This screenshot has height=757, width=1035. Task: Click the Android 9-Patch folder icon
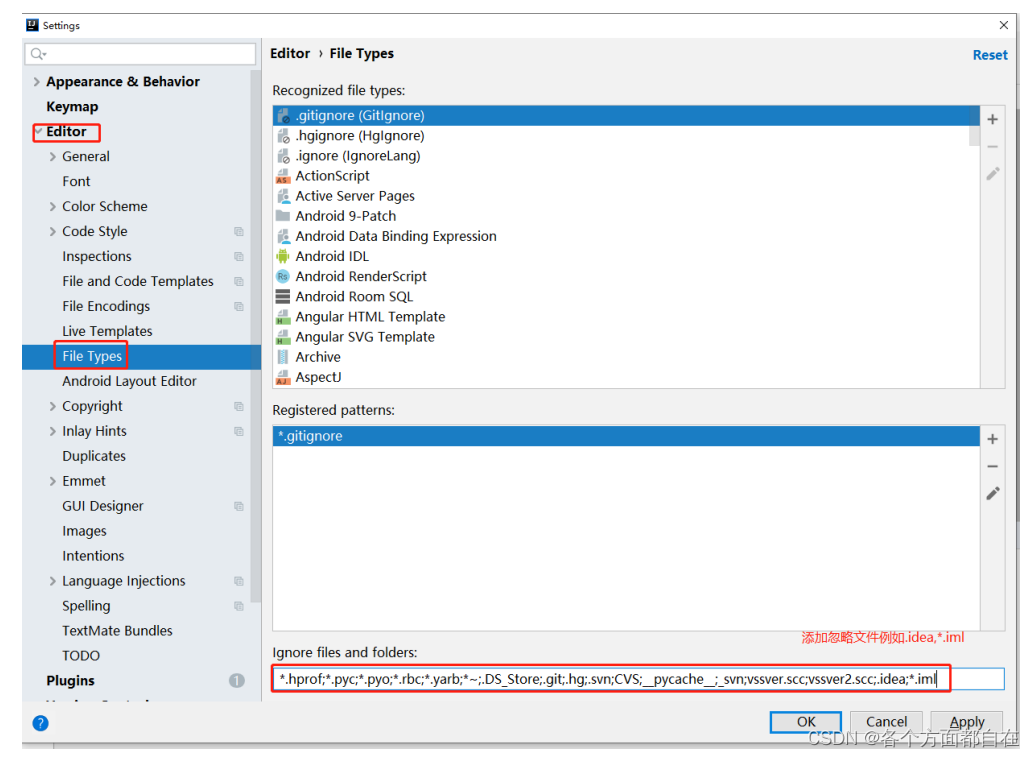coord(283,216)
